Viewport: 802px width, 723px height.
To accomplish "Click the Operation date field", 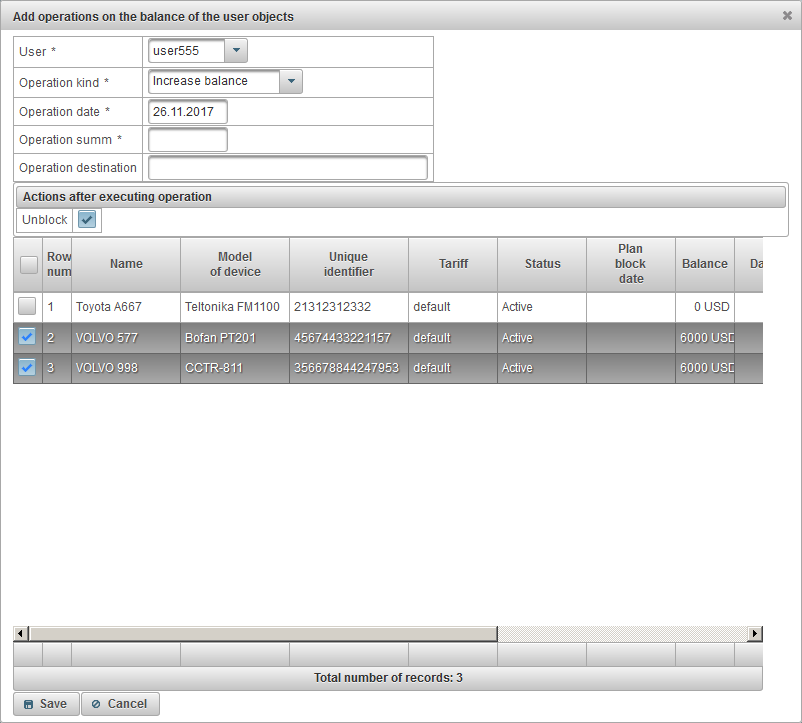I will coord(188,111).
